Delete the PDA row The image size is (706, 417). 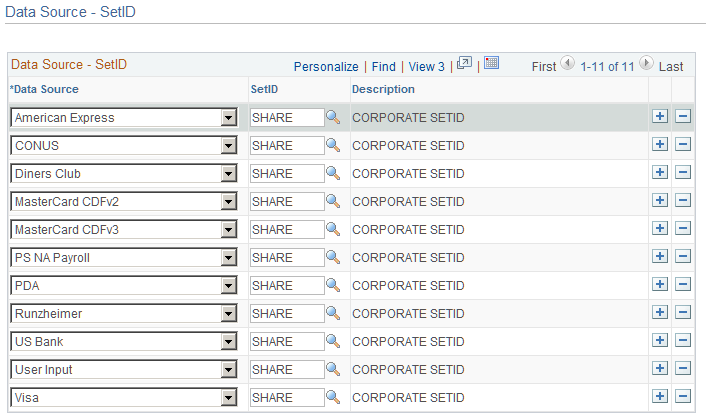click(683, 284)
